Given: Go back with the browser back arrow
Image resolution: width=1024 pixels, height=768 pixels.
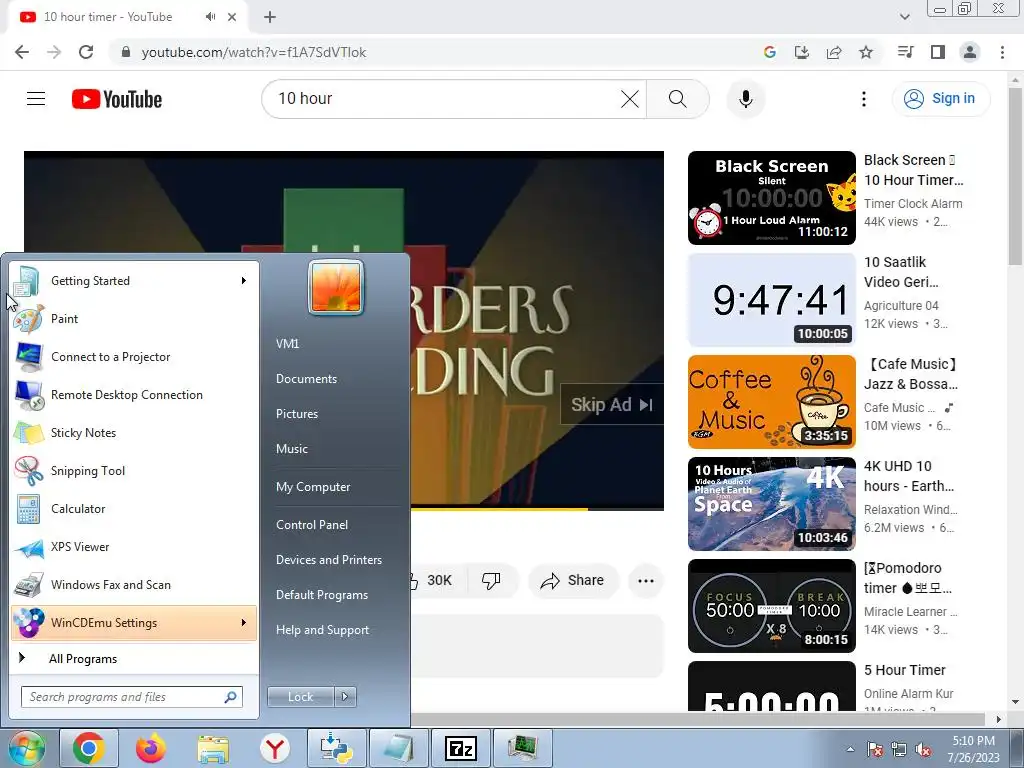Looking at the screenshot, I should tap(22, 52).
